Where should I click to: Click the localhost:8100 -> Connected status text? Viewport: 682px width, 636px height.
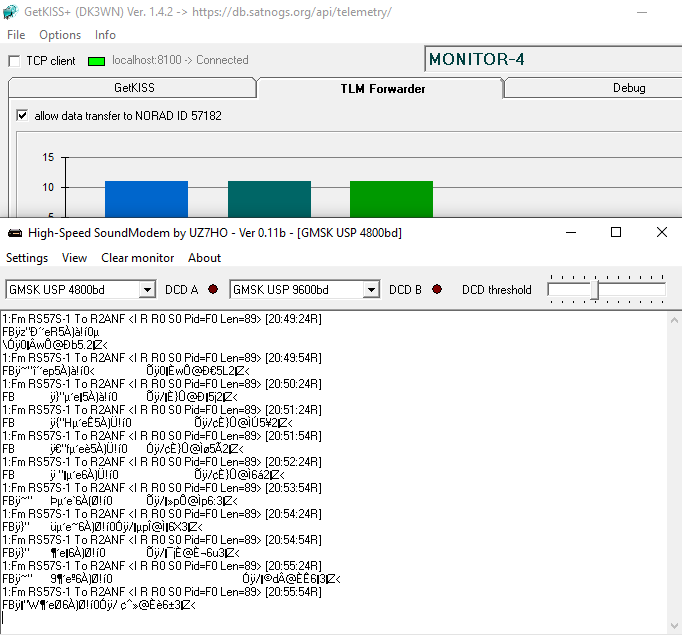pos(180,60)
